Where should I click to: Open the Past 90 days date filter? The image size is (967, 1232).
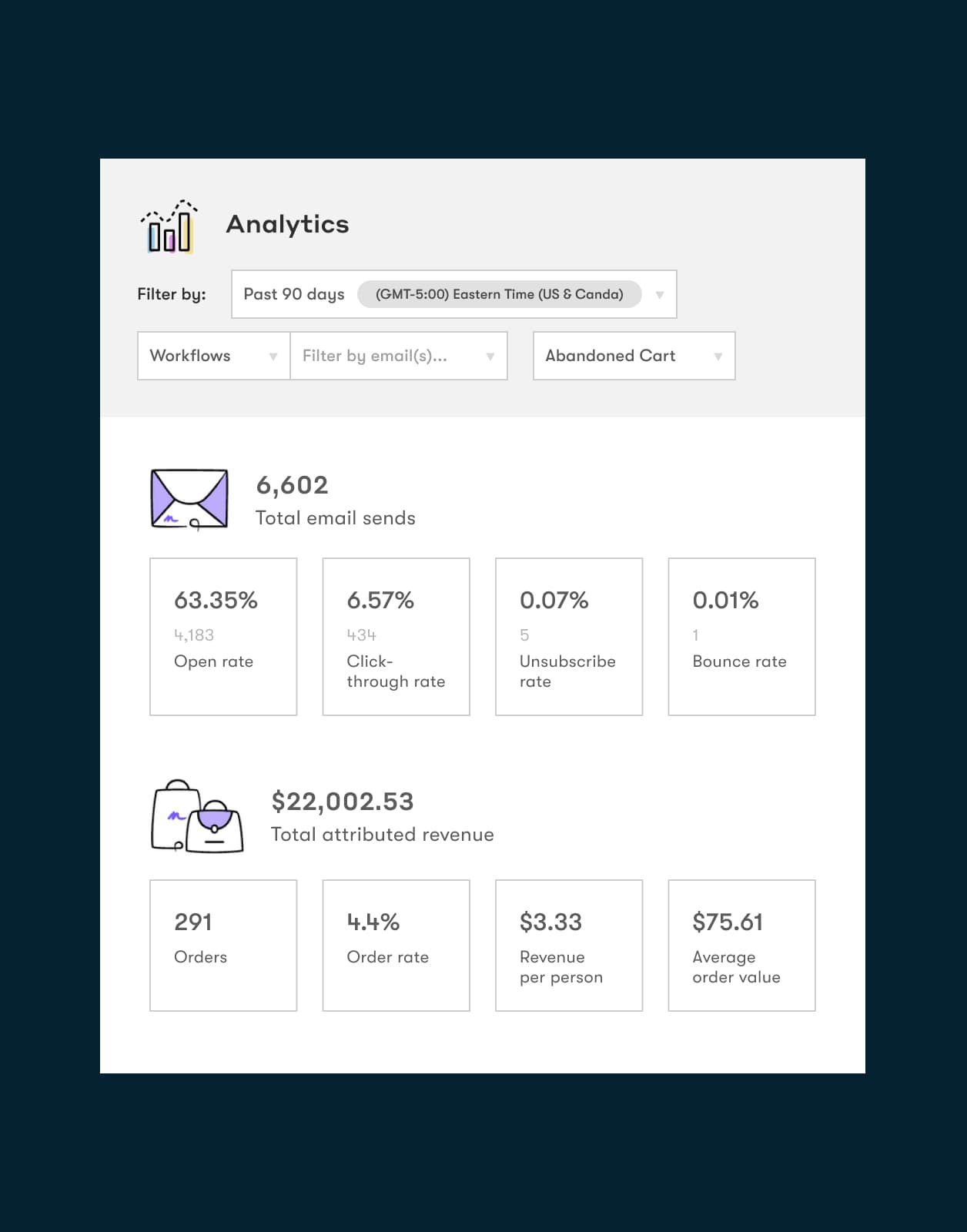click(x=294, y=294)
